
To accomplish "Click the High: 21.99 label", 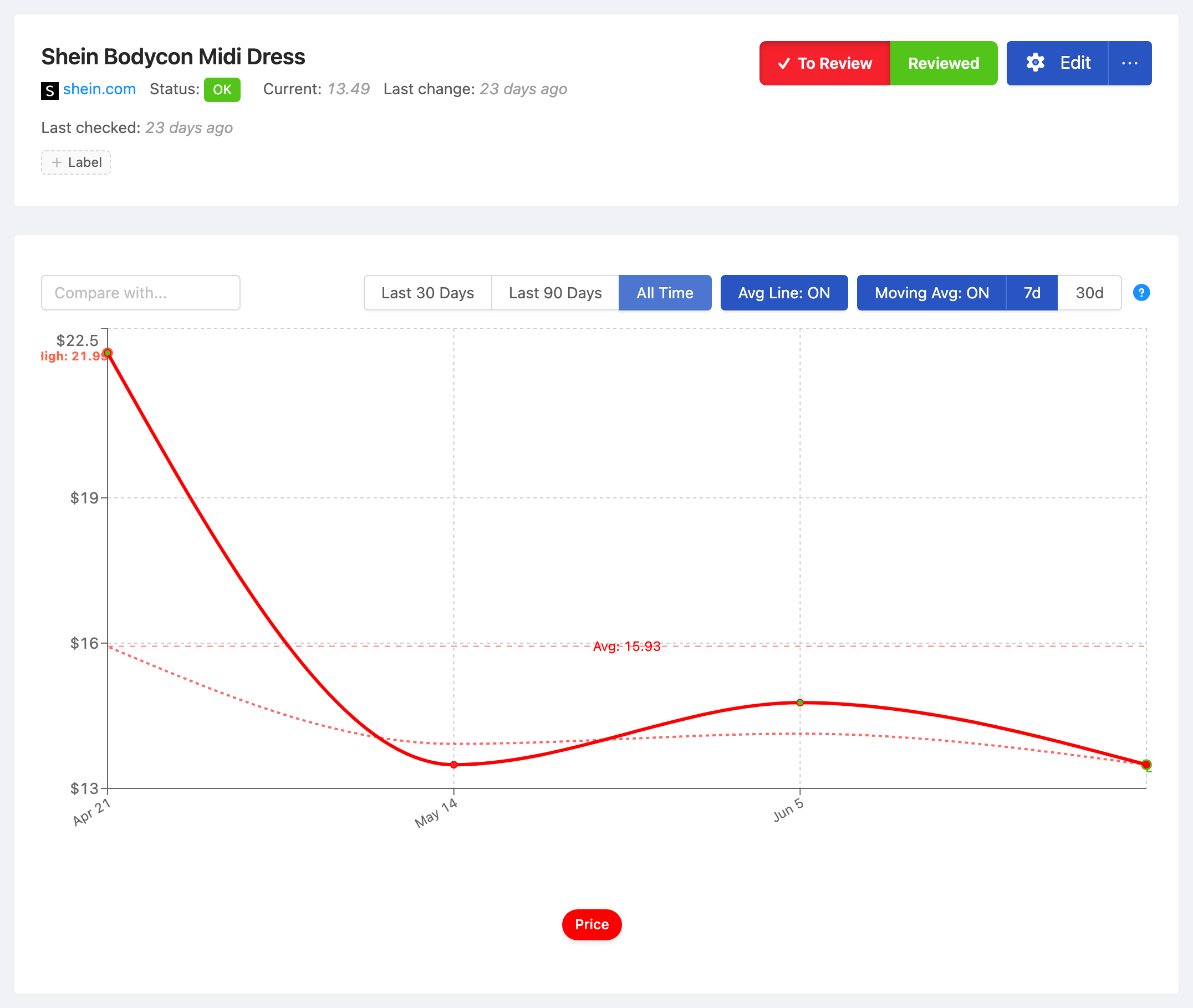I will [74, 356].
